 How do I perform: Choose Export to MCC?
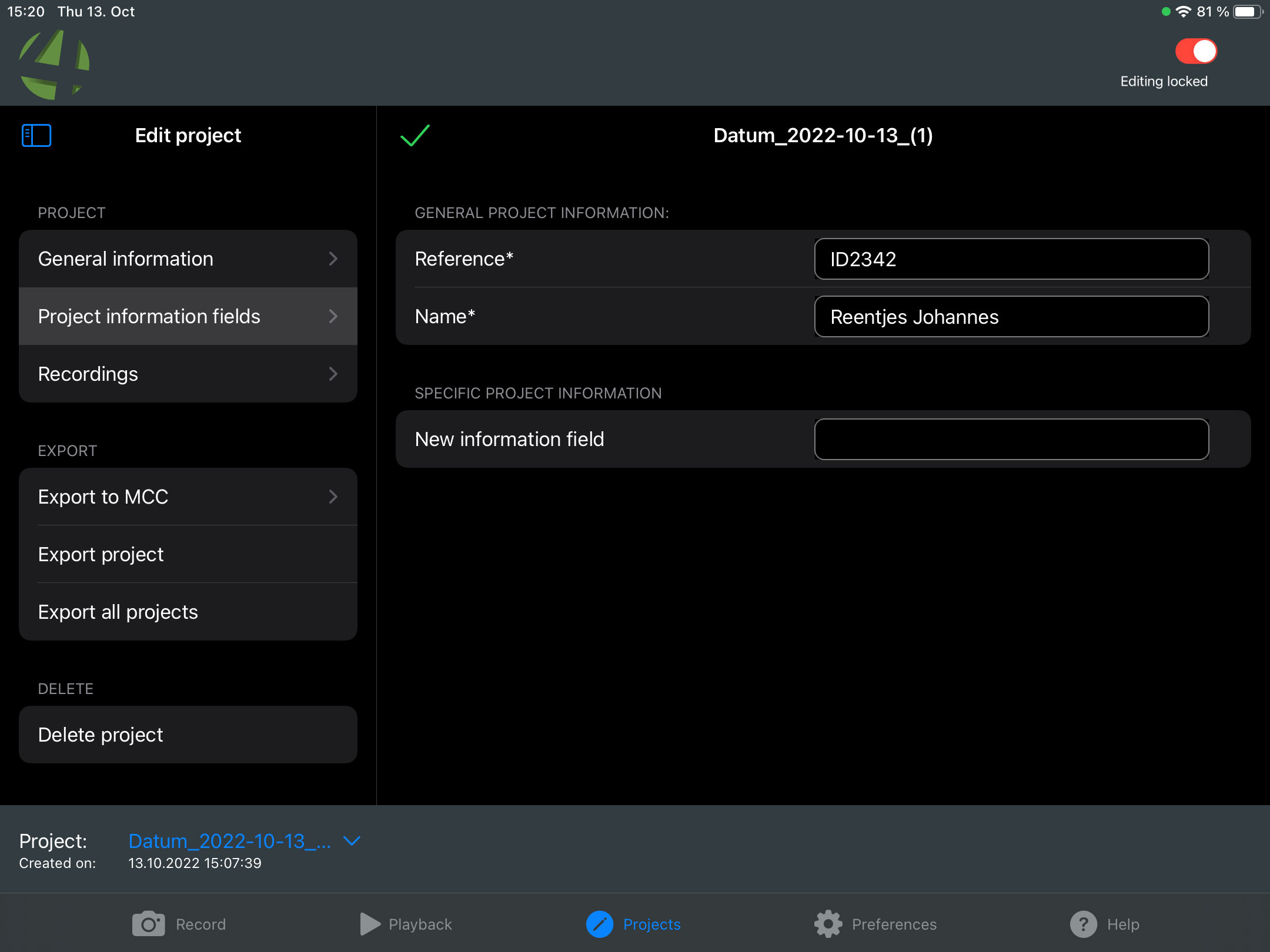tap(188, 497)
